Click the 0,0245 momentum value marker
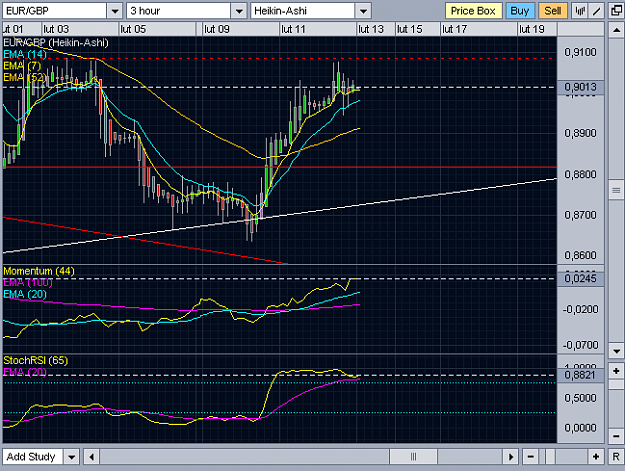 (x=580, y=278)
